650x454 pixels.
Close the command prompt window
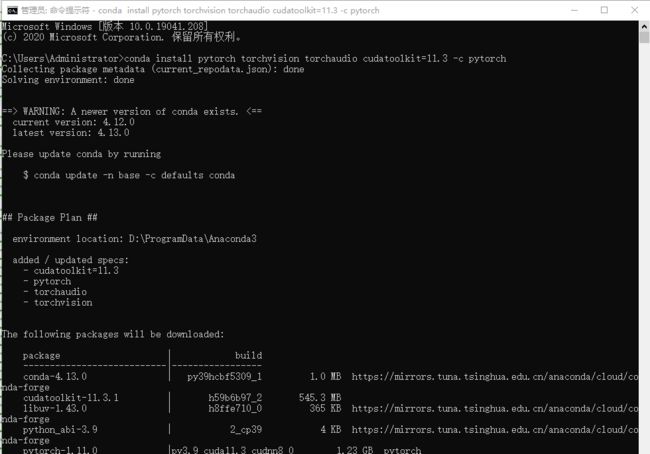point(635,10)
